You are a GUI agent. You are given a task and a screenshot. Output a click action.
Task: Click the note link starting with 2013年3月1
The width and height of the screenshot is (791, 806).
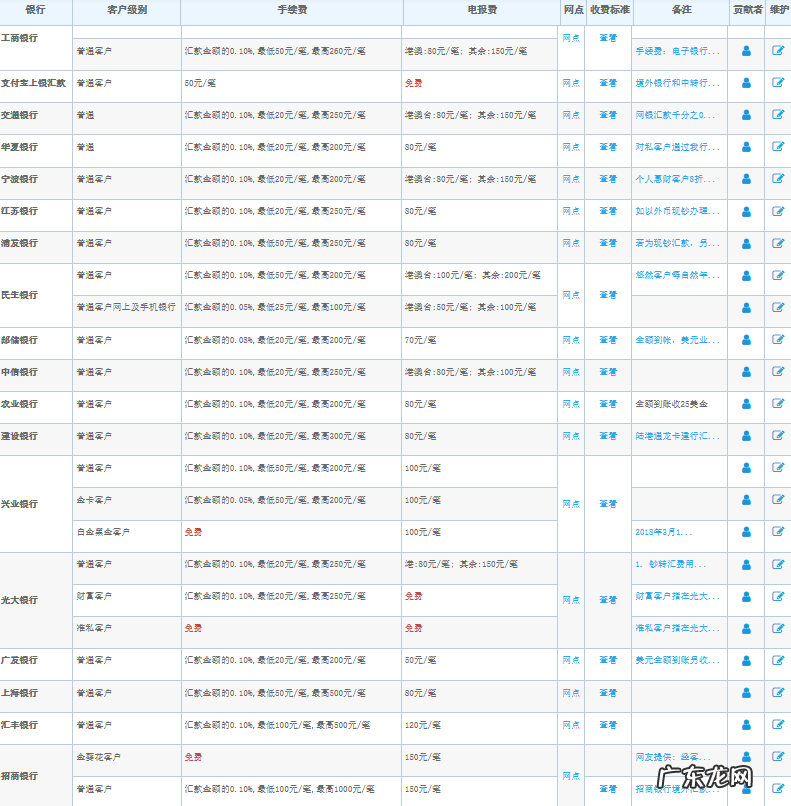(x=664, y=532)
